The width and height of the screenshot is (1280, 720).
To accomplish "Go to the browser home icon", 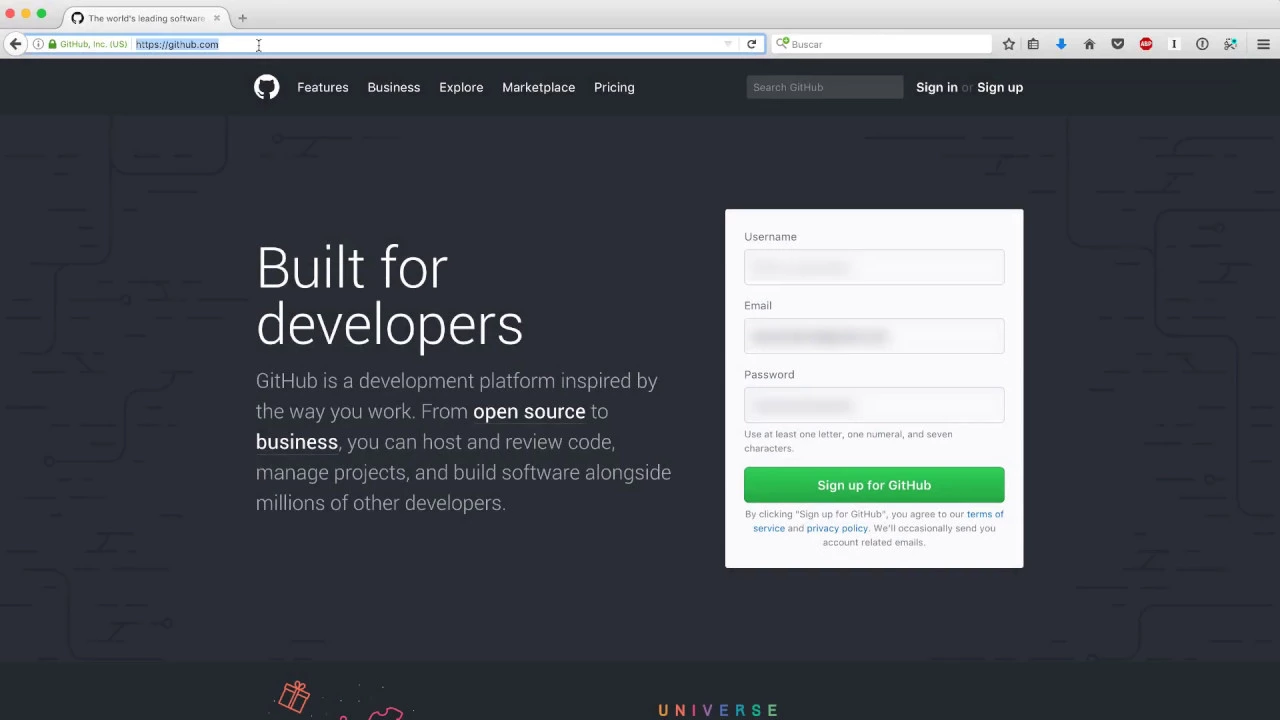I will click(x=1089, y=44).
